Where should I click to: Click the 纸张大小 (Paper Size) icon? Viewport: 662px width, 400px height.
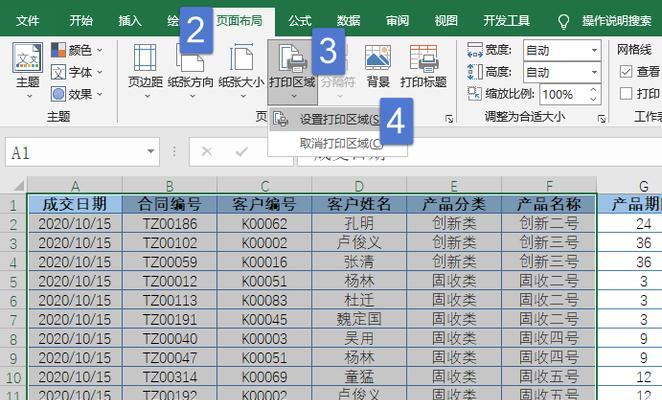click(241, 66)
